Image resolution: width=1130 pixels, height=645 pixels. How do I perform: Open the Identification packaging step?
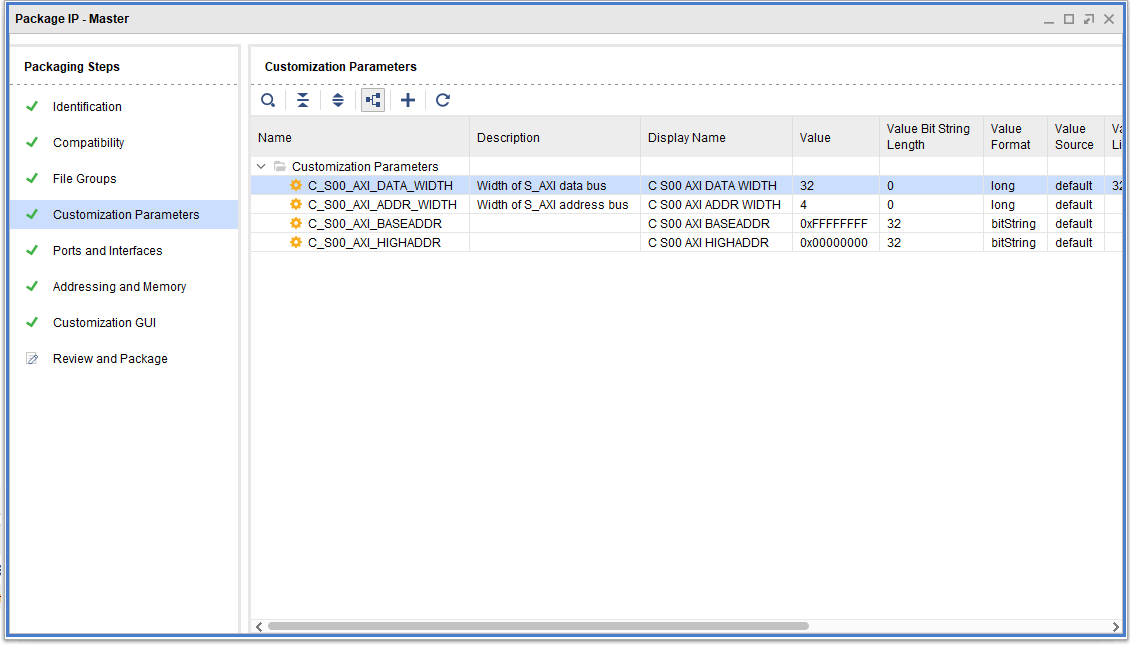pos(87,107)
